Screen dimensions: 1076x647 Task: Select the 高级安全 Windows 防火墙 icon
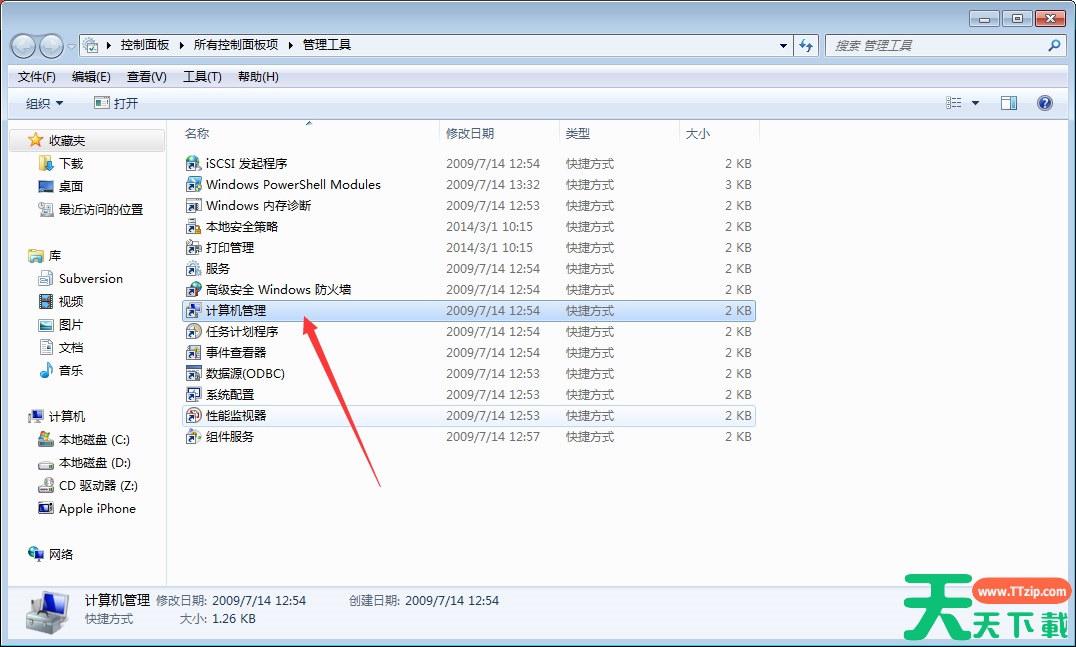tap(194, 290)
